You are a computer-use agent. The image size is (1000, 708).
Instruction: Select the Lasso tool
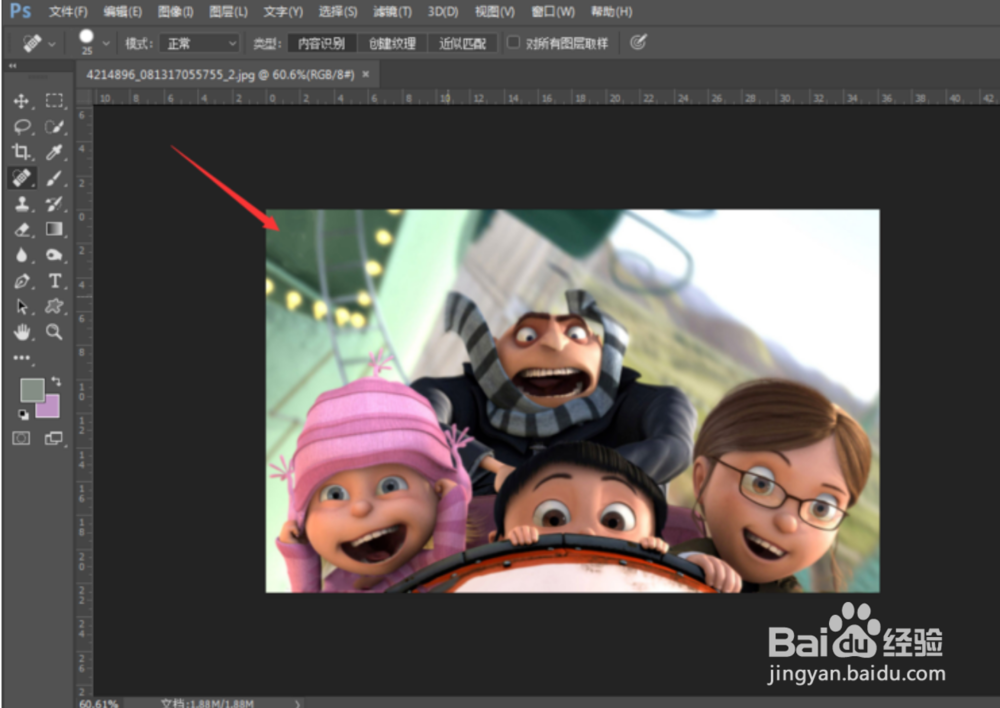click(22, 126)
